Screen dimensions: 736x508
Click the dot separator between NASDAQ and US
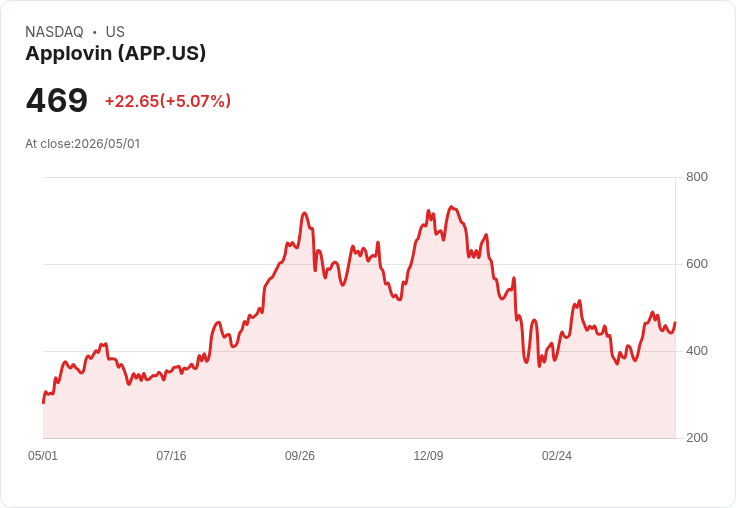pyautogui.click(x=95, y=32)
